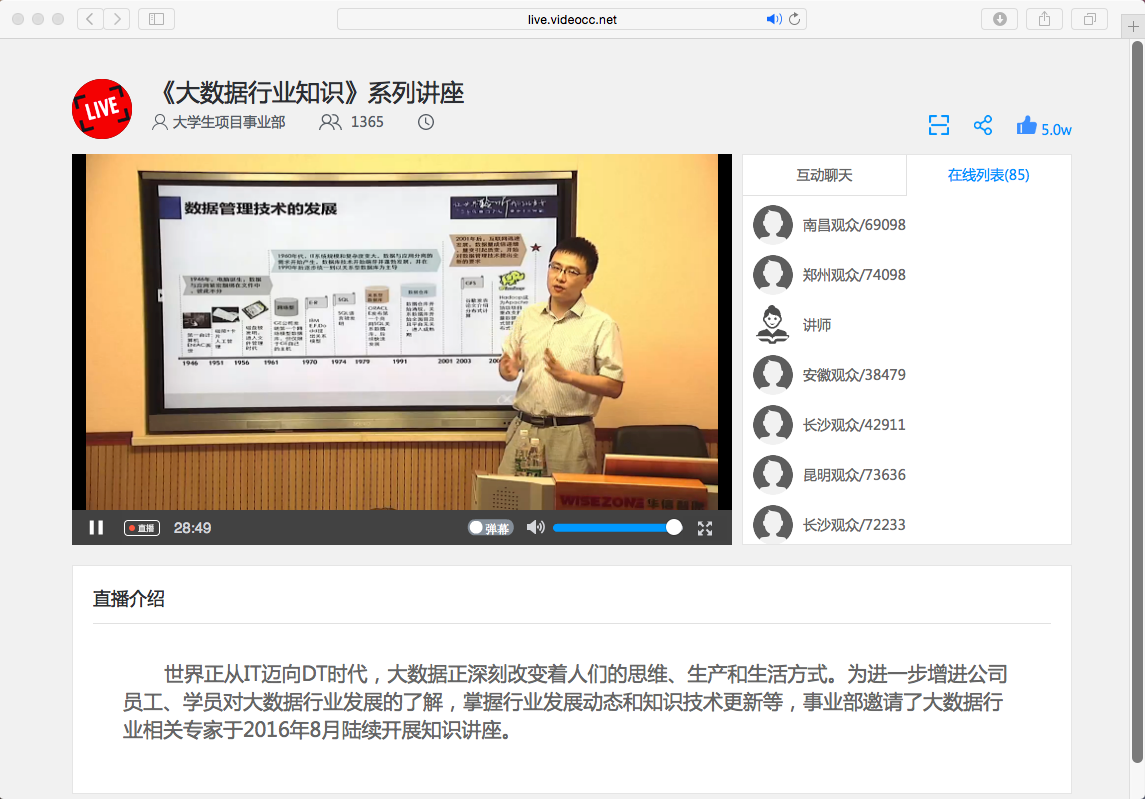This screenshot has height=799, width=1145.
Task: Enter fullscreen mode in video player
Action: coord(705,527)
